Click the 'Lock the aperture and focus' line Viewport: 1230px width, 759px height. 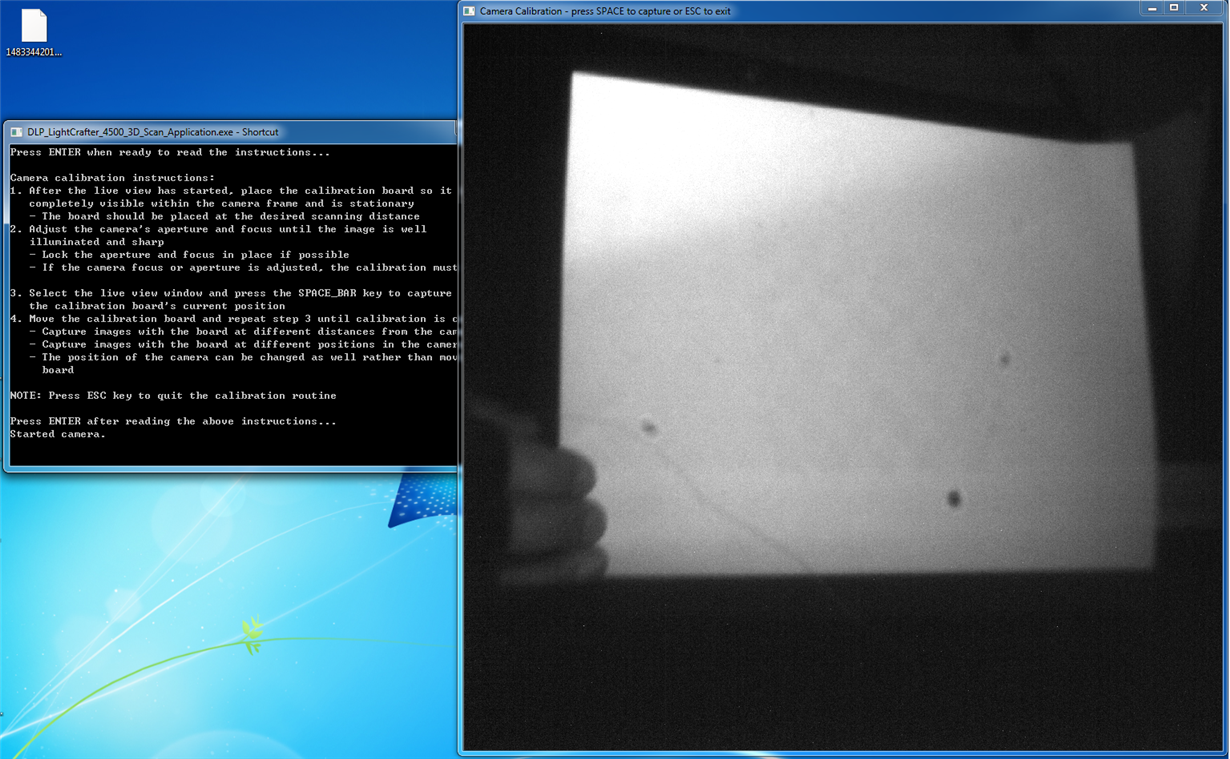(189, 255)
